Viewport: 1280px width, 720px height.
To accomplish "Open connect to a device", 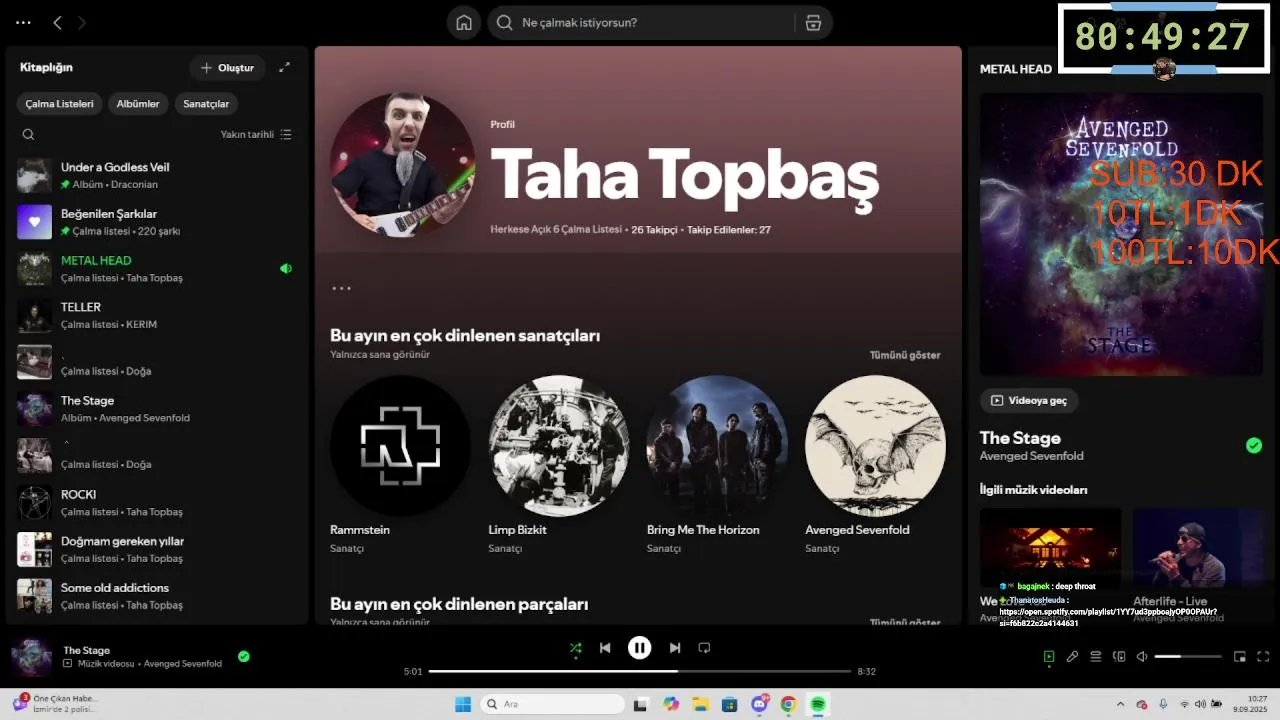I will tap(1119, 657).
